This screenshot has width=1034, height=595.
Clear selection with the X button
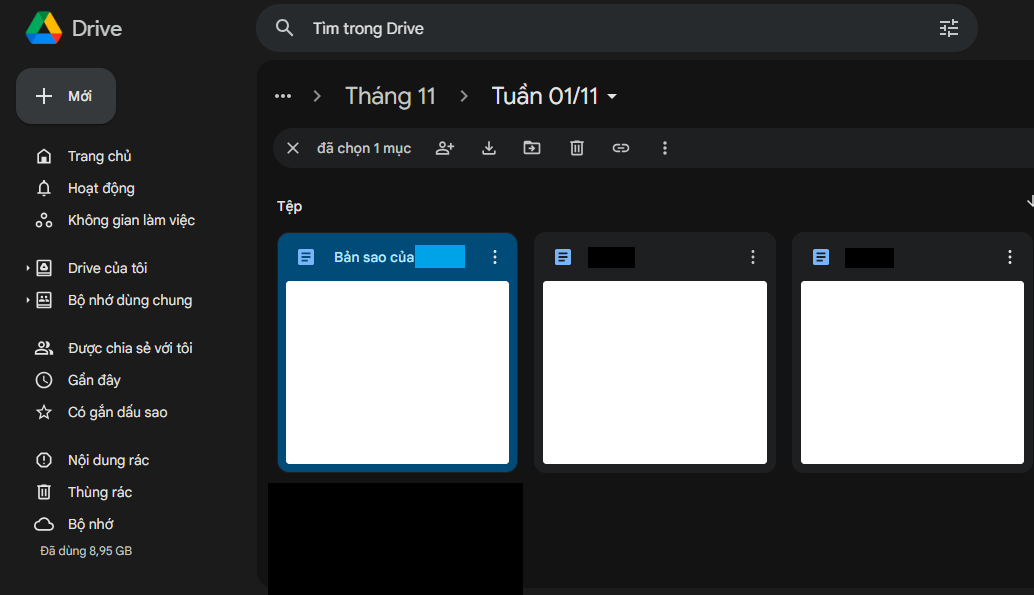pos(293,148)
